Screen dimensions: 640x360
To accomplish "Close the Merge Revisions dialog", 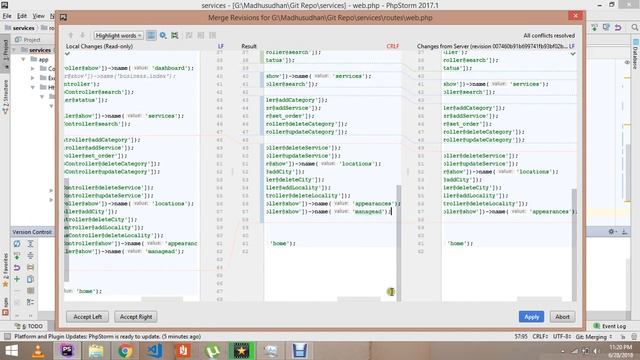I will click(576, 16).
